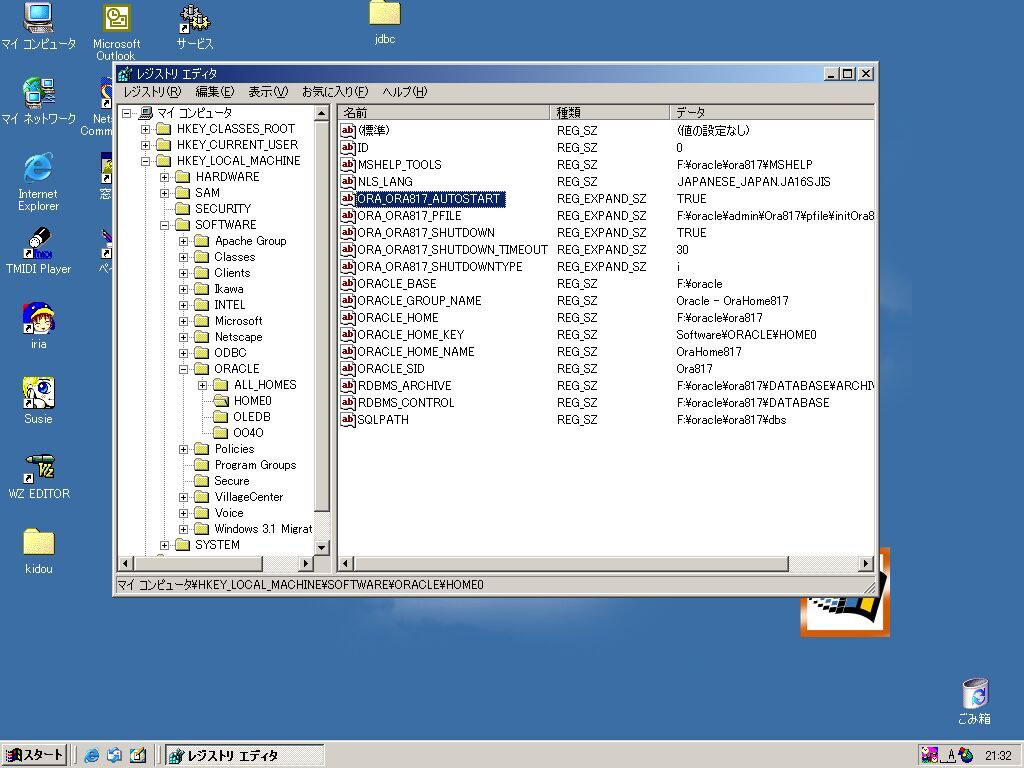1024x768 pixels.
Task: Select the RDBMS_ARCHIVE value
Action: click(x=404, y=386)
